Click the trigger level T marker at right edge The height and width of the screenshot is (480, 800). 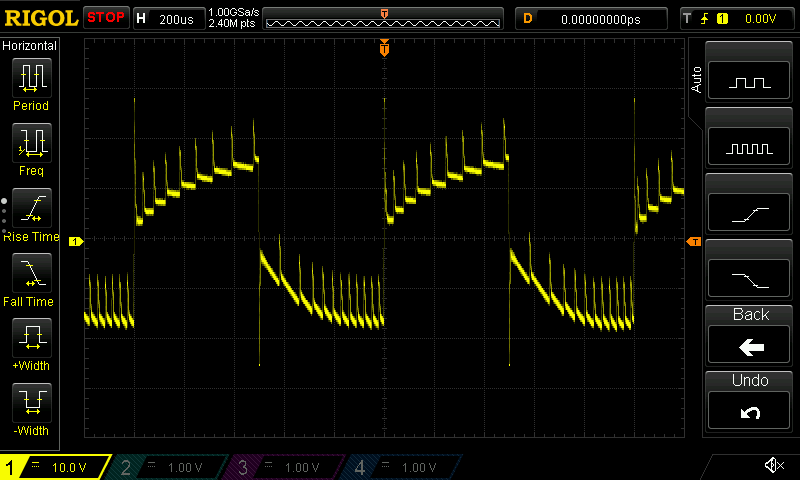point(694,241)
